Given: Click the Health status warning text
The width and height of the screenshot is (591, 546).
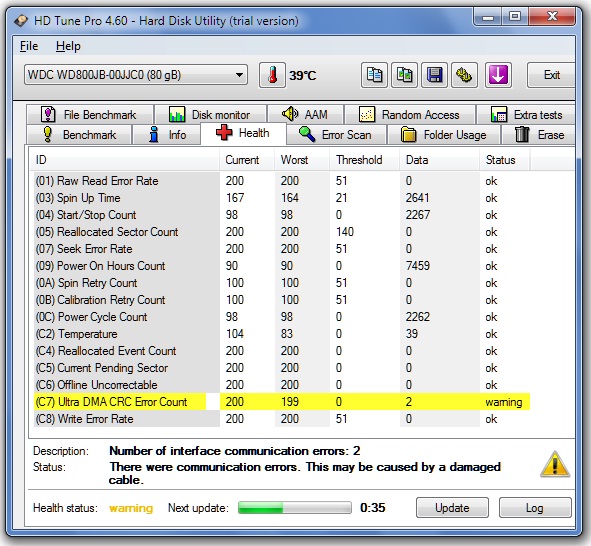Looking at the screenshot, I should pos(131,508).
